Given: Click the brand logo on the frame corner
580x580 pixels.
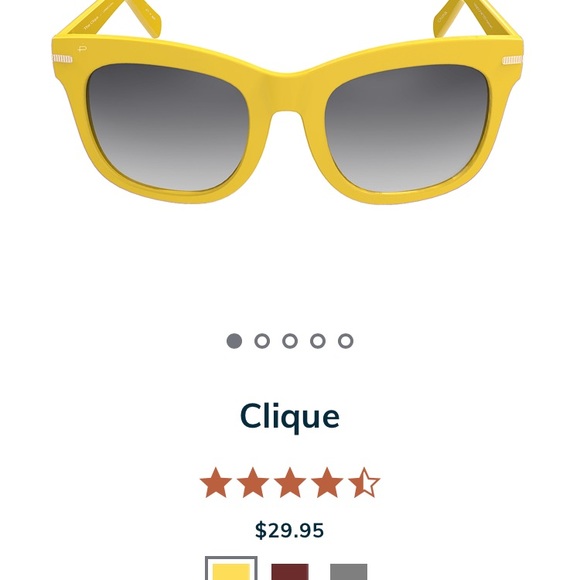Looking at the screenshot, I should click(82, 48).
